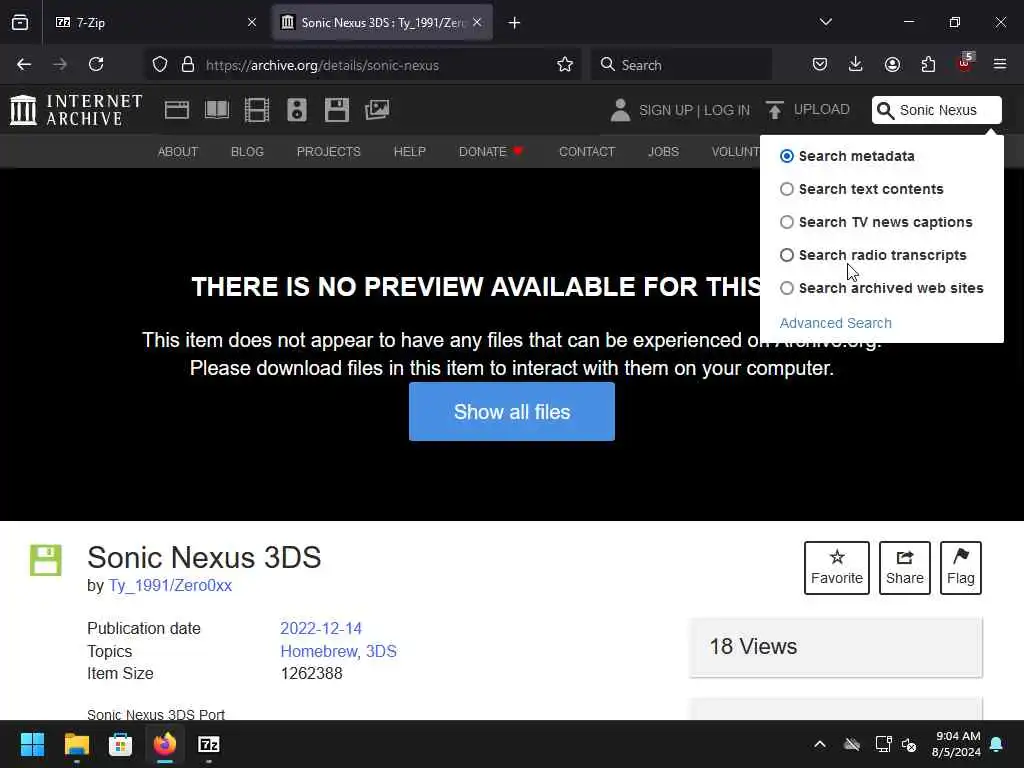
Task: Open the Firefox account icon
Action: coord(892,65)
